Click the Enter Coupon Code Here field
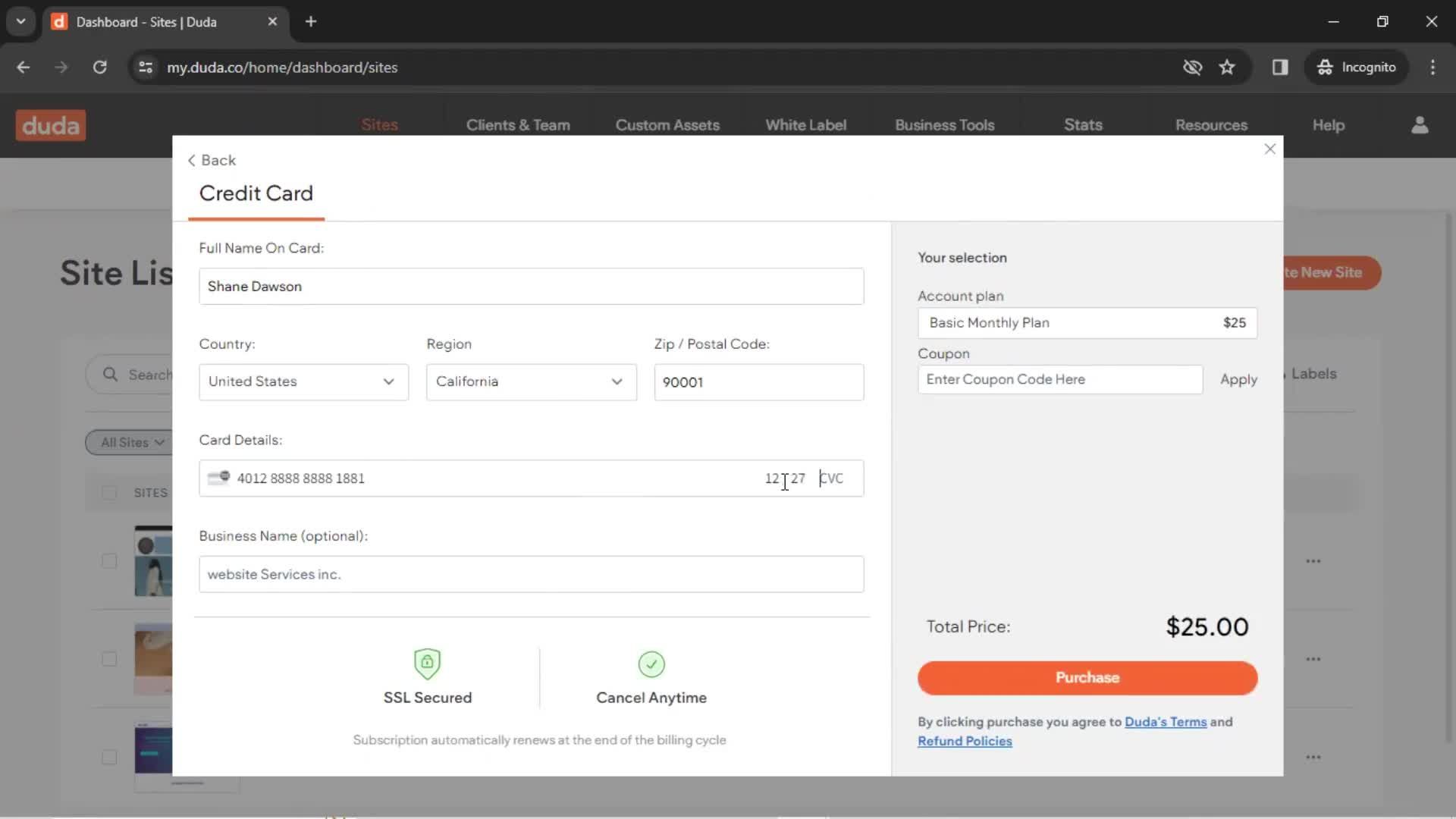Image resolution: width=1456 pixels, height=819 pixels. pyautogui.click(x=1060, y=379)
